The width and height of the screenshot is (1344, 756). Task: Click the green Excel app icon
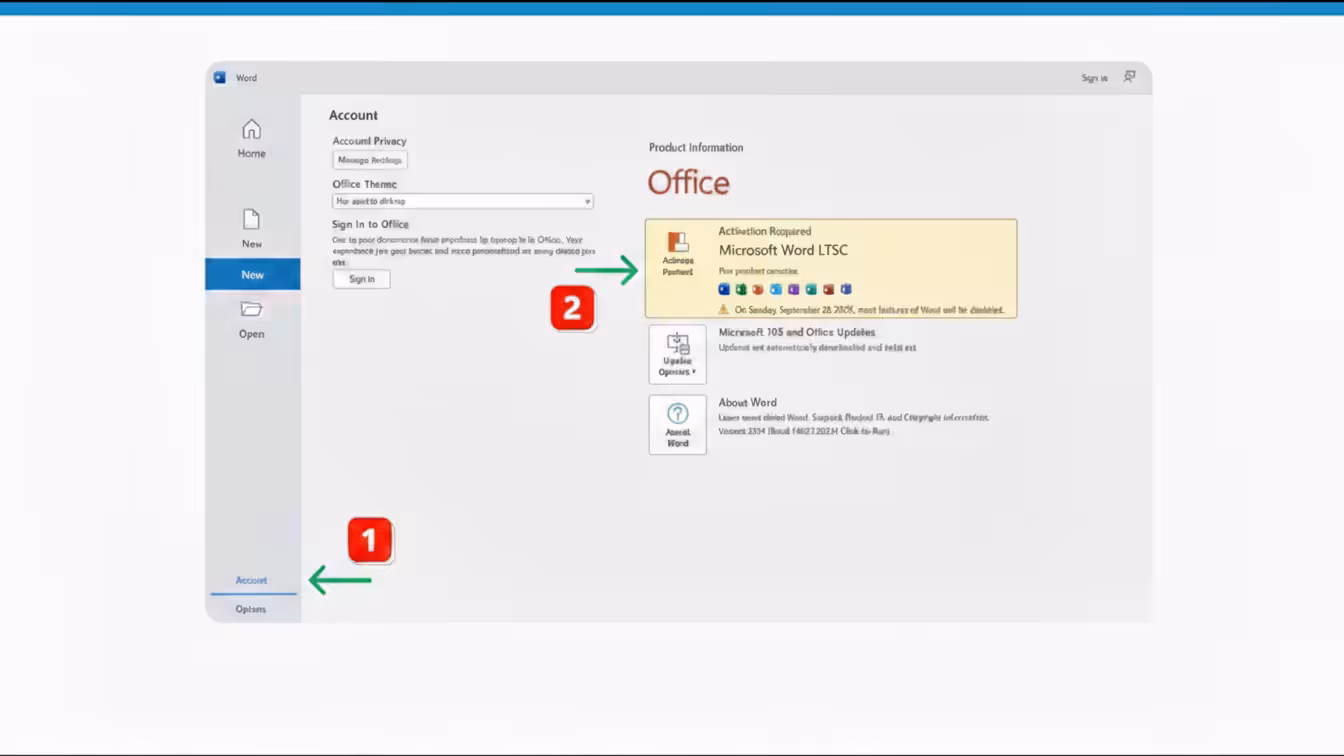click(741, 289)
